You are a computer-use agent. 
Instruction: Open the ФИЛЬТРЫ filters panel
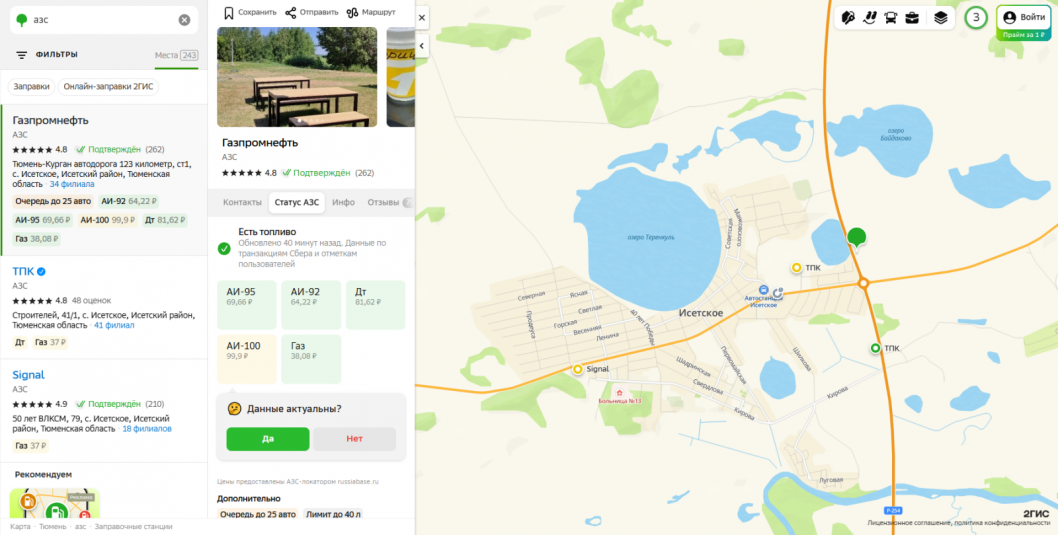[47, 55]
